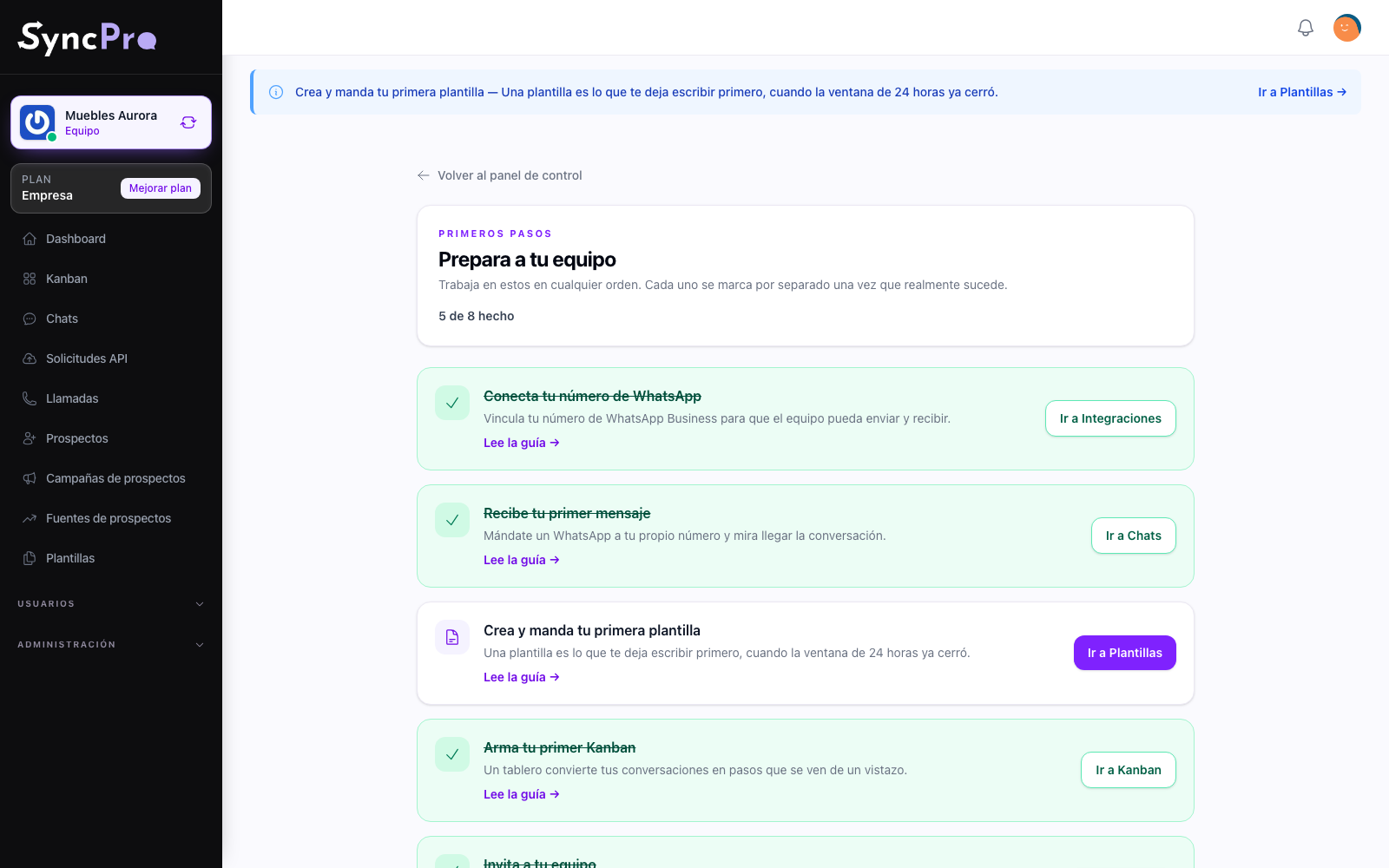
Task: Click Ir a Chats button
Action: click(x=1133, y=536)
